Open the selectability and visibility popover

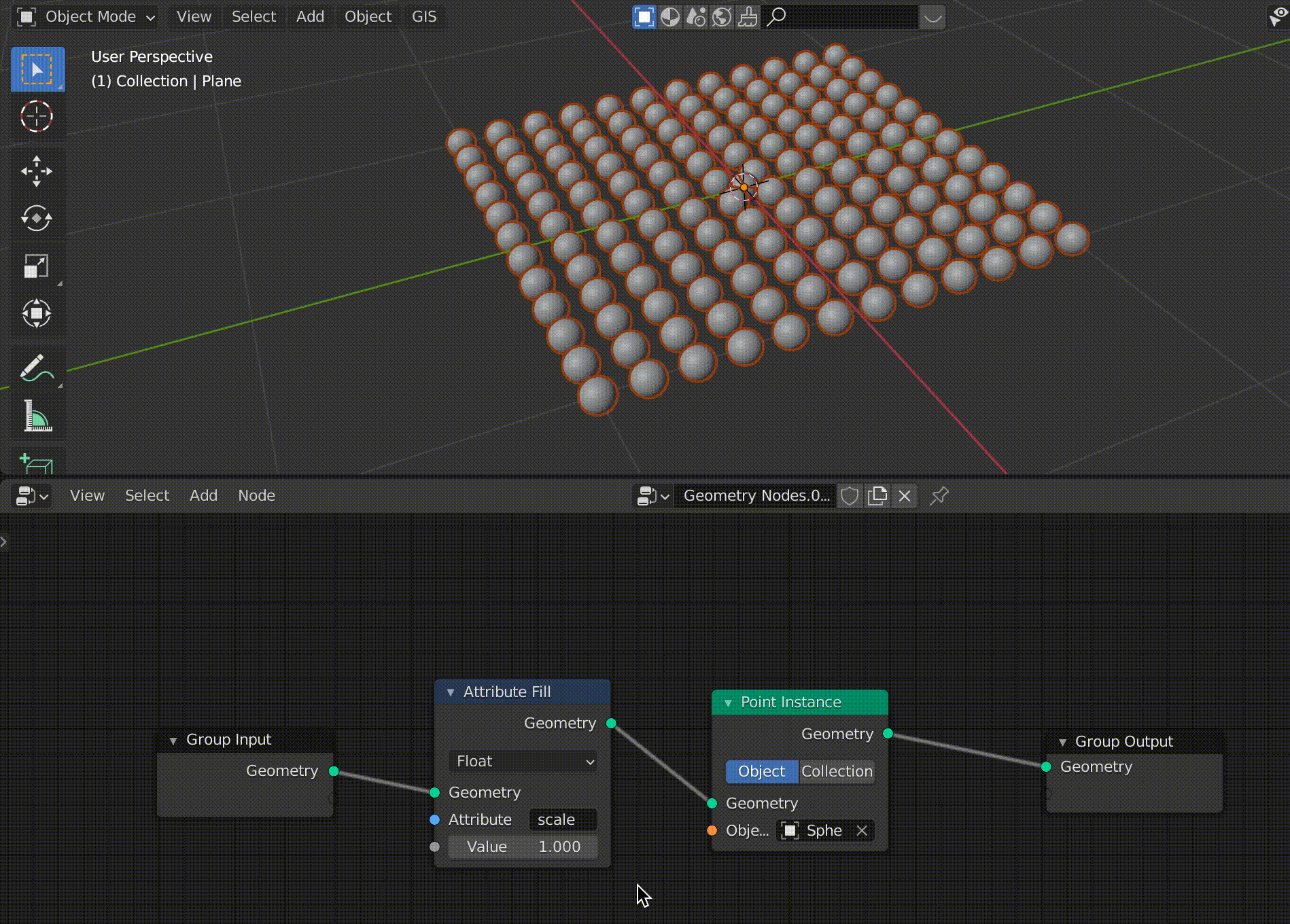click(x=1278, y=16)
